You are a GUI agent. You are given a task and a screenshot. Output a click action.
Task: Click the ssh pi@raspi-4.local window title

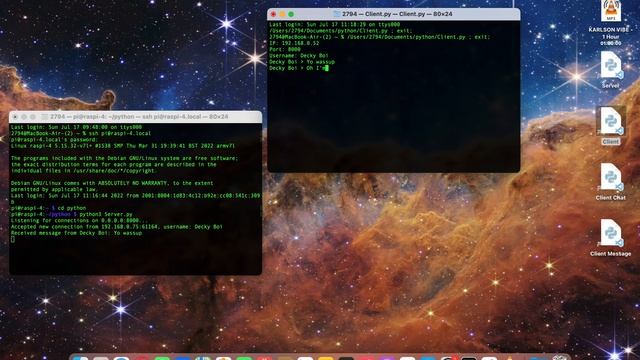pyautogui.click(x=139, y=117)
